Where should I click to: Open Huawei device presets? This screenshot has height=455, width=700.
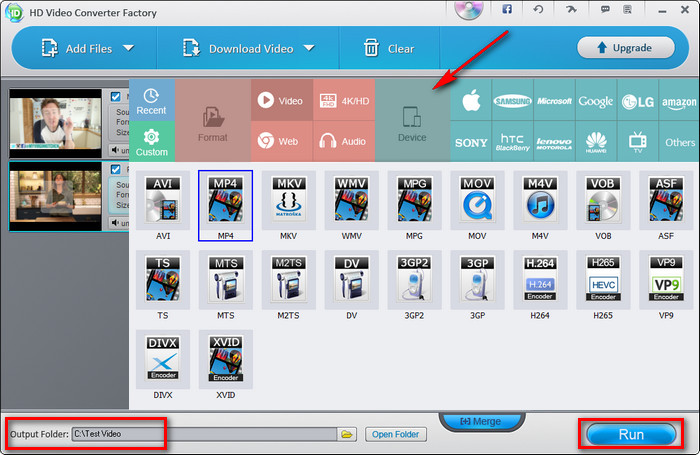596,142
